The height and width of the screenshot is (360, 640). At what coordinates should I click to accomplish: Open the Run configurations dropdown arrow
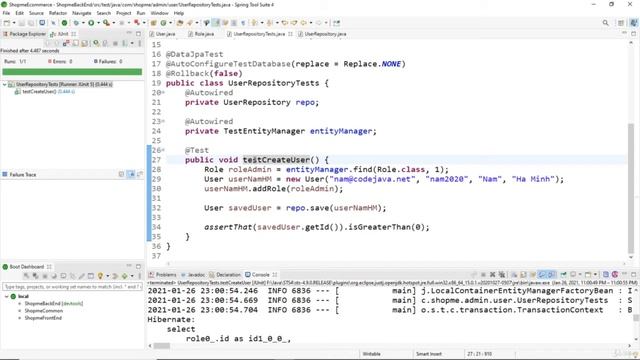[x=98, y=23]
